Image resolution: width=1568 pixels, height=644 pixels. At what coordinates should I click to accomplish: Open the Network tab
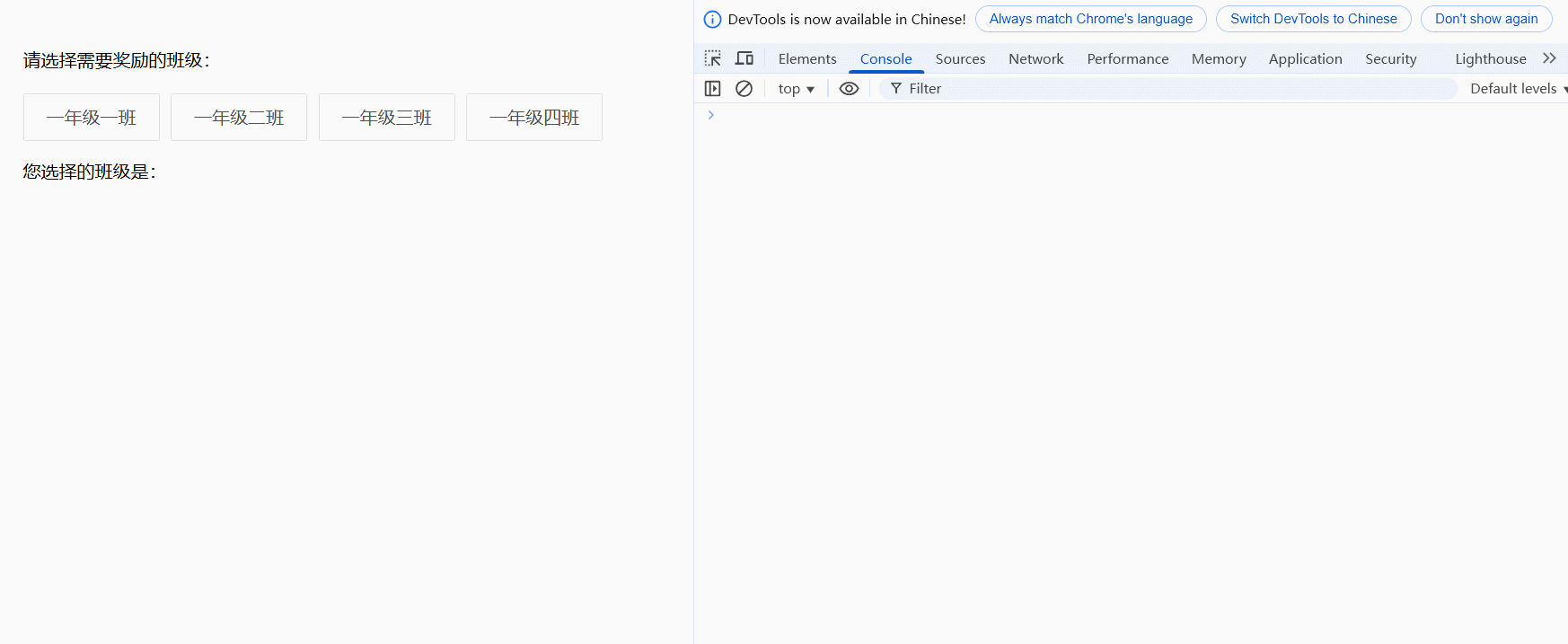[1036, 58]
